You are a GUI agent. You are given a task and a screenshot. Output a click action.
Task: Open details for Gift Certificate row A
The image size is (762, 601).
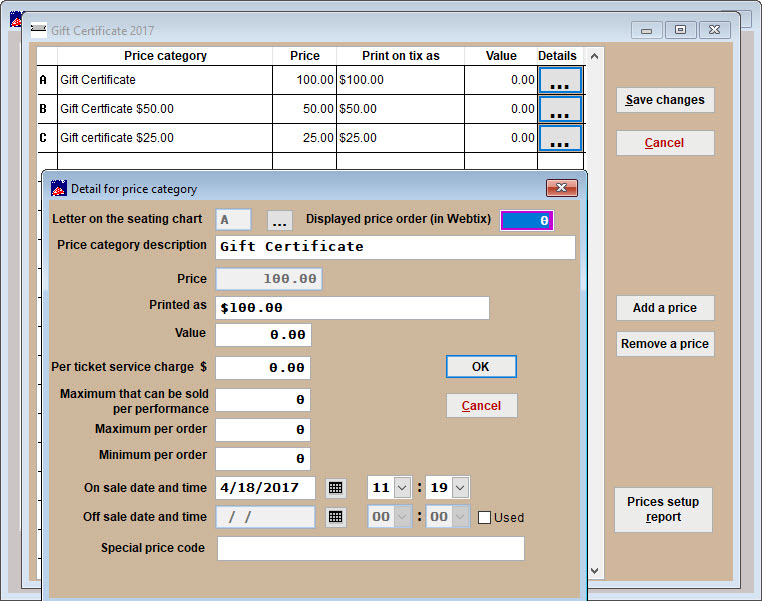560,80
